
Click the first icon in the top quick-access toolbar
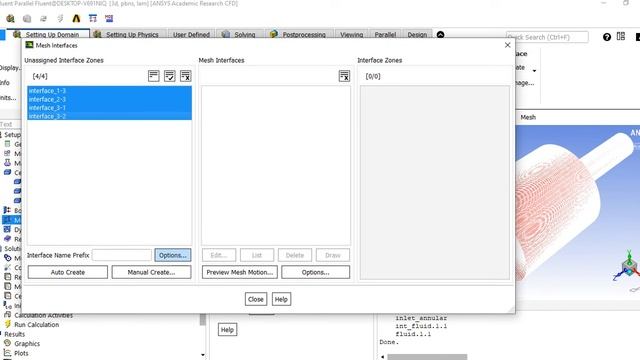pyautogui.click(x=10, y=18)
